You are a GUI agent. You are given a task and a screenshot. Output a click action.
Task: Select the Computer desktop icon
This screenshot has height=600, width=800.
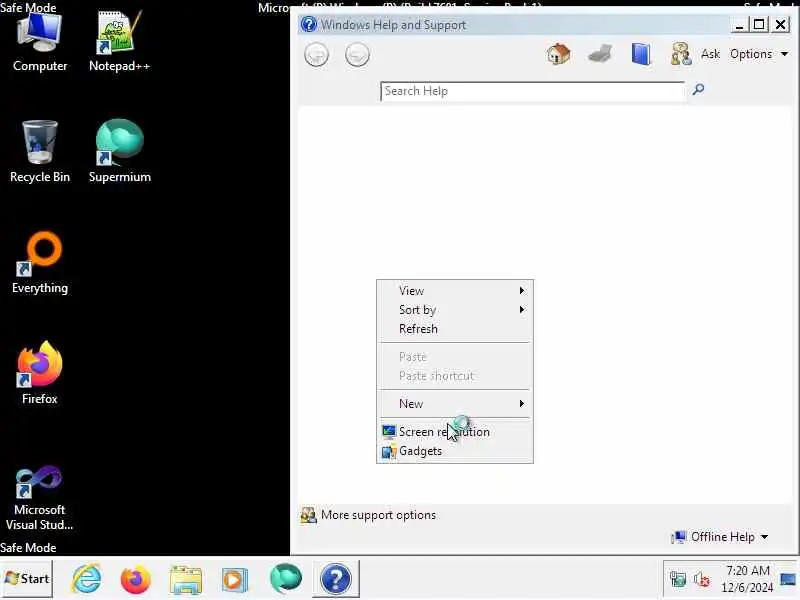pos(40,43)
